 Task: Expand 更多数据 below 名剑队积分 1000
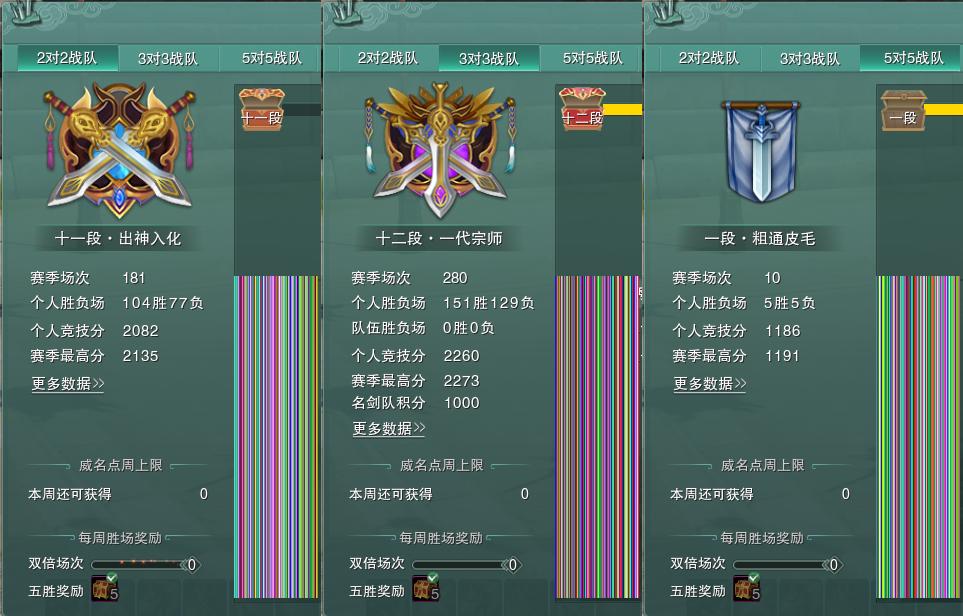(389, 428)
